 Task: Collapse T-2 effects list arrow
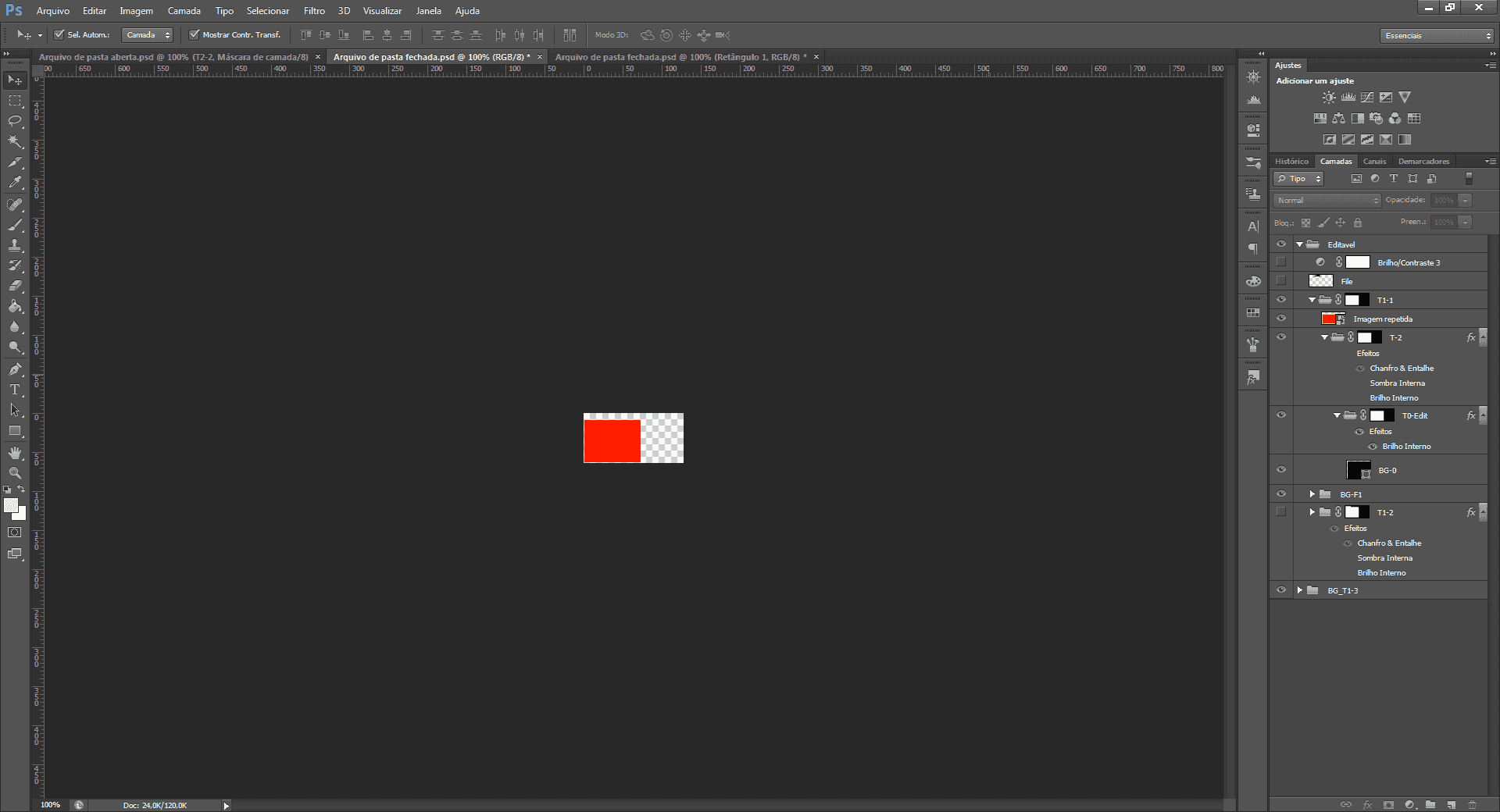(x=1482, y=338)
